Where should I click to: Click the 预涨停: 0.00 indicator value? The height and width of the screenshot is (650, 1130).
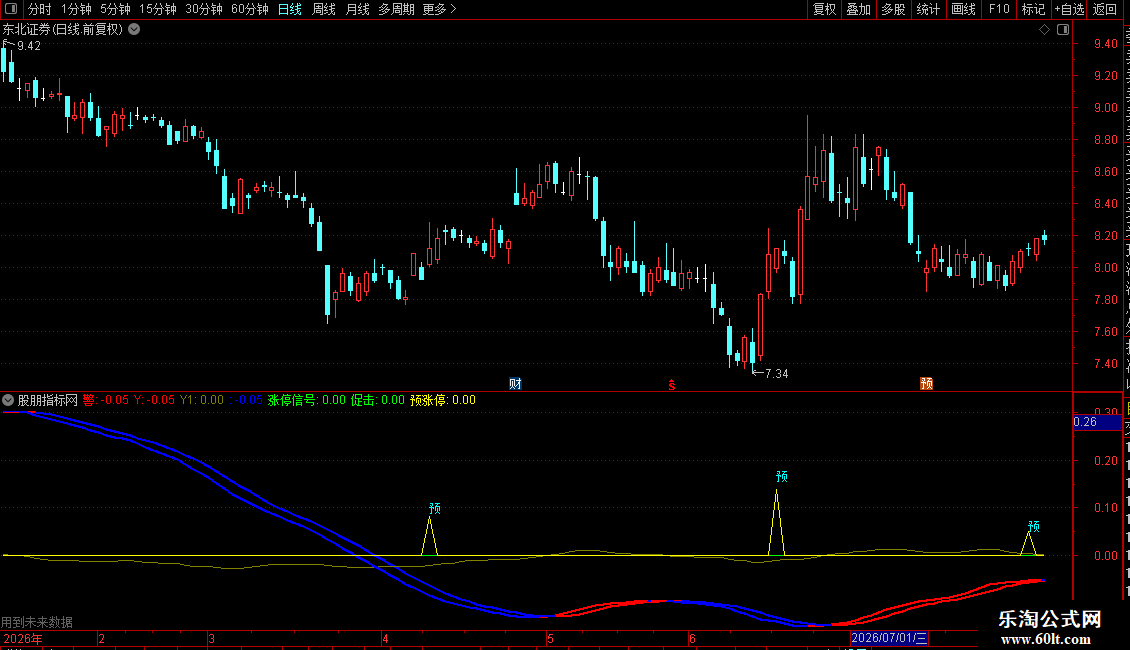[x=442, y=400]
